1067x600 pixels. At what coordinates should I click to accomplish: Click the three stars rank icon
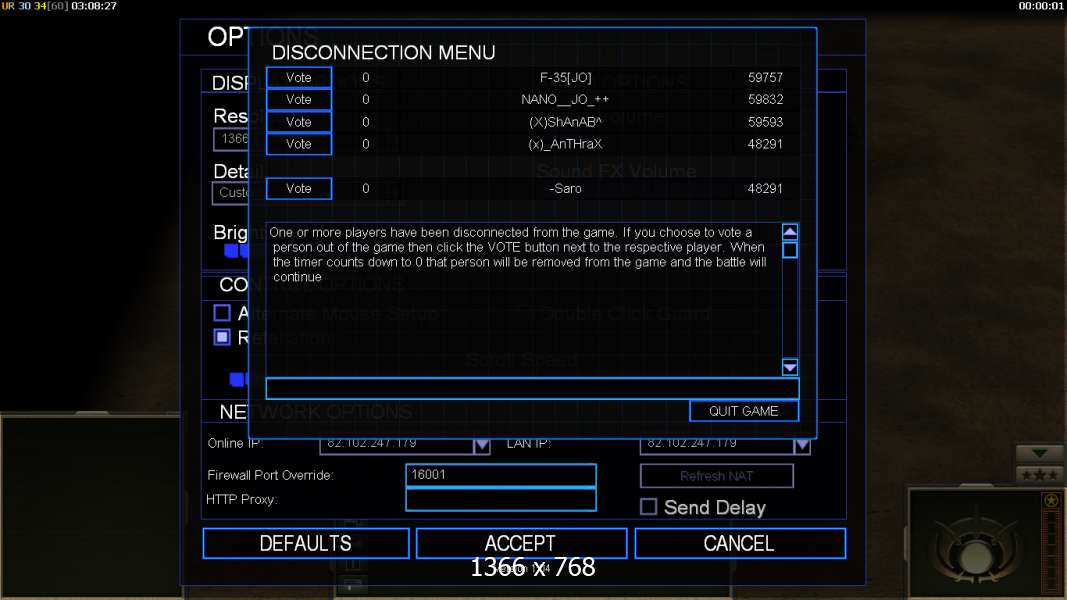(x=1039, y=474)
